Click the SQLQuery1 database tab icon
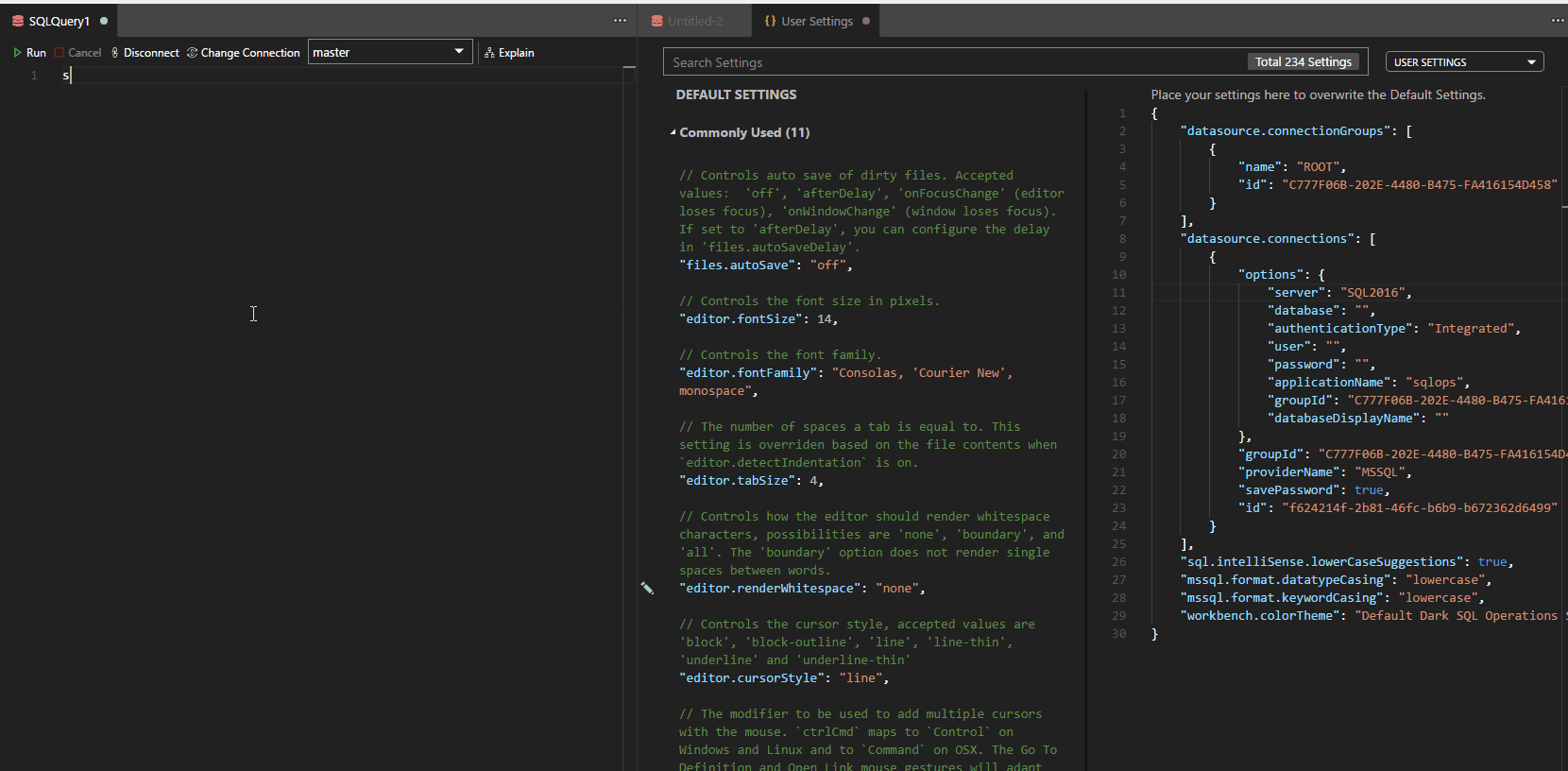 (x=17, y=21)
